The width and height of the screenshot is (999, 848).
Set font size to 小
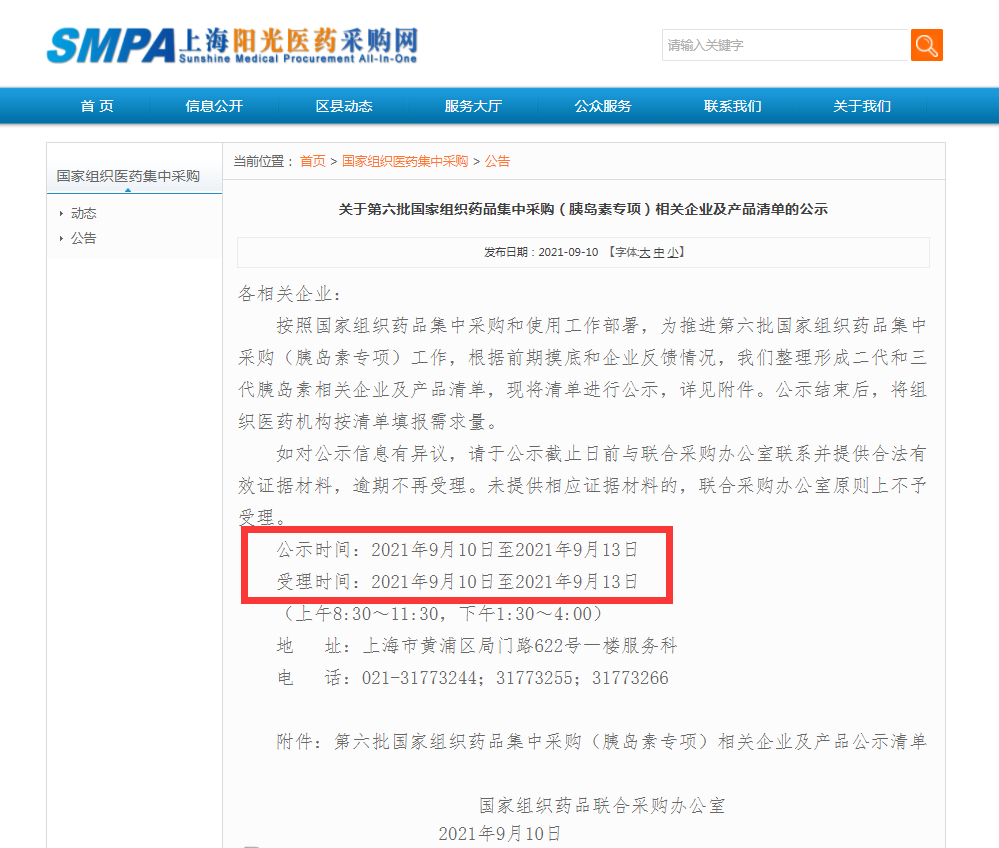pyautogui.click(x=673, y=253)
